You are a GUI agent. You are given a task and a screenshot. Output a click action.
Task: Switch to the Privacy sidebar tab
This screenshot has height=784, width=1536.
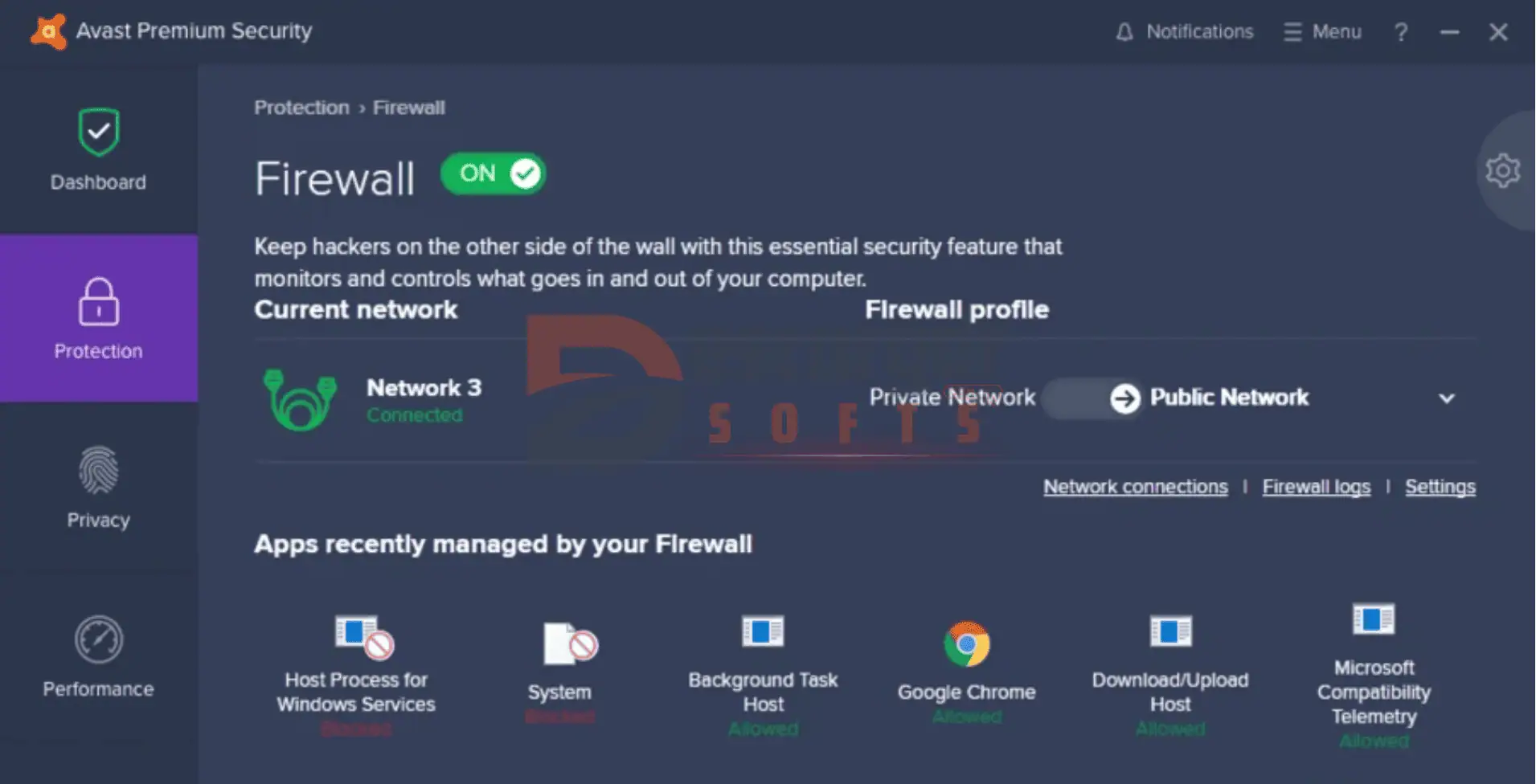tap(98, 487)
